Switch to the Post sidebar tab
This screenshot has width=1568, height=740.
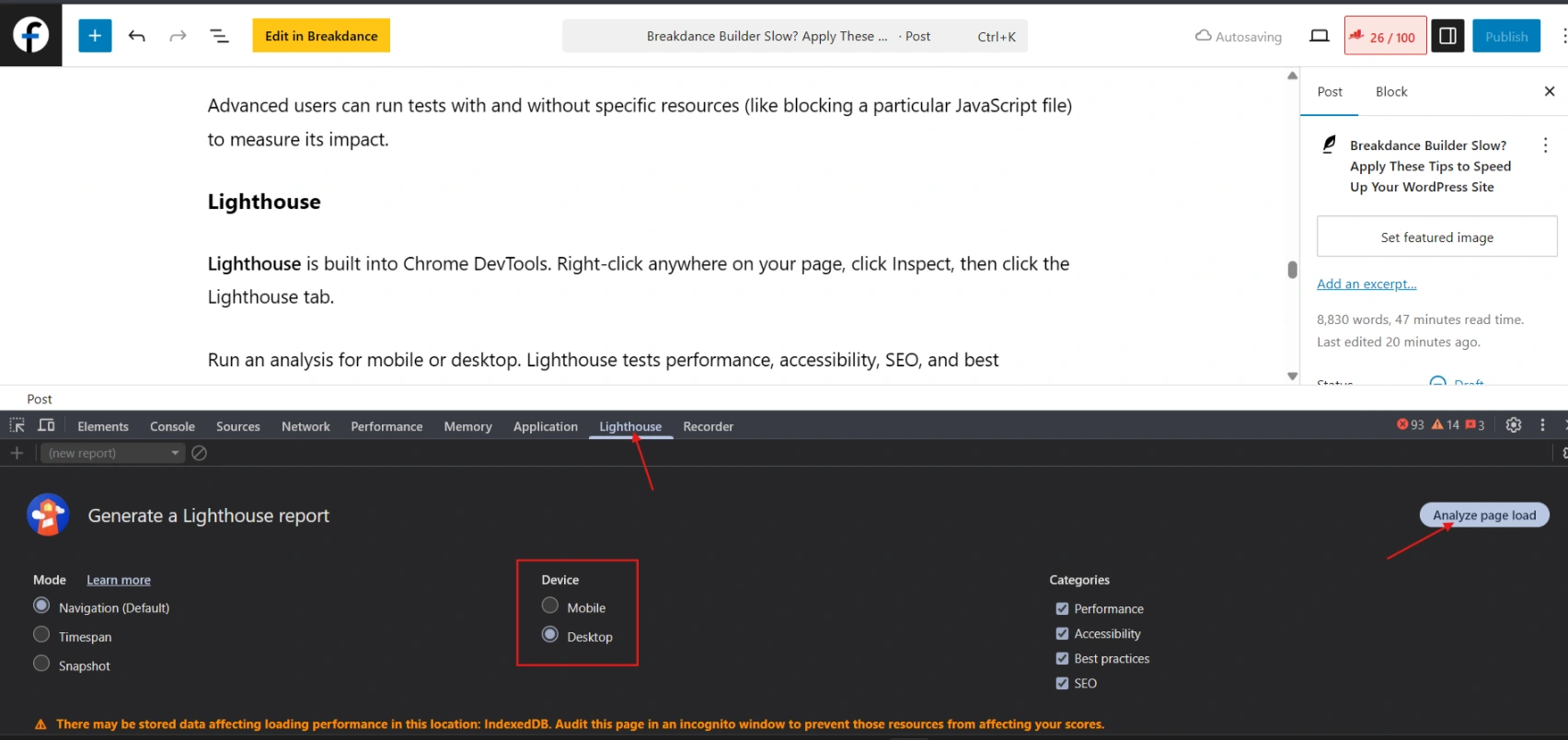pos(1330,92)
